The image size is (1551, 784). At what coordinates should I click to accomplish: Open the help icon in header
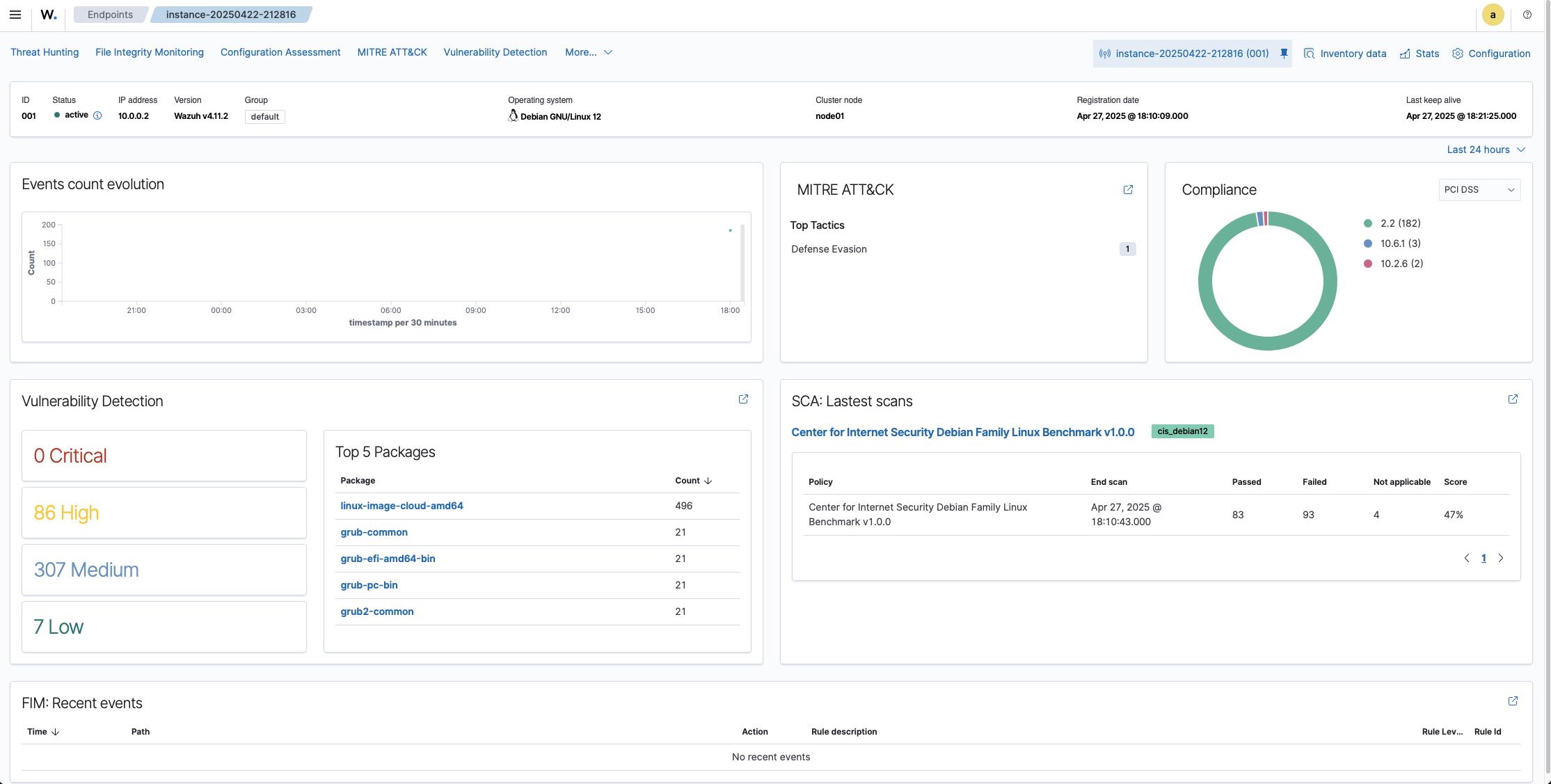pos(1527,15)
